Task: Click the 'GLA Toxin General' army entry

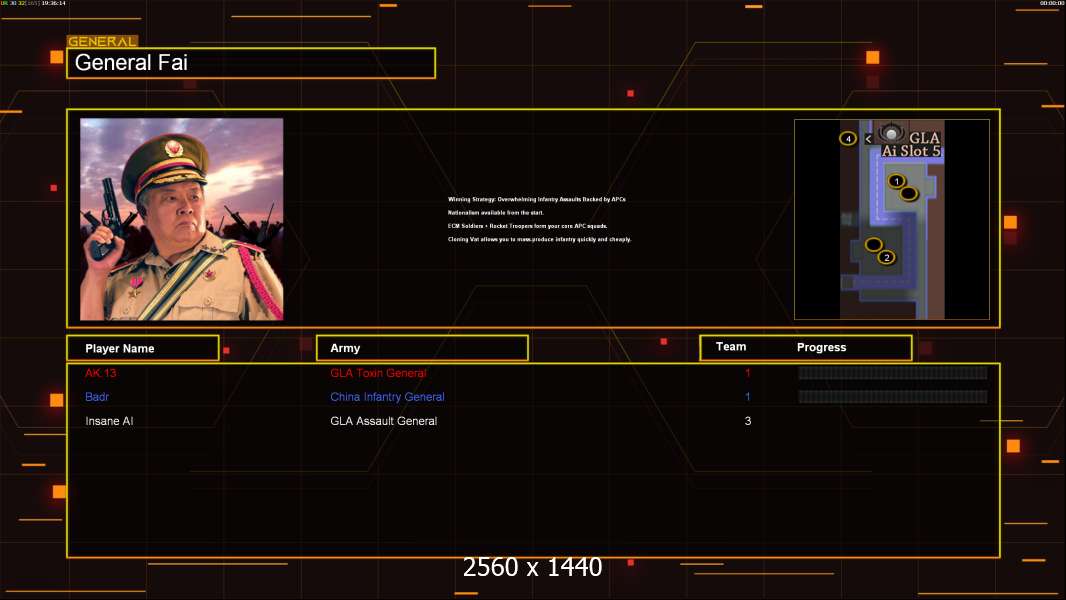Action: 378,373
